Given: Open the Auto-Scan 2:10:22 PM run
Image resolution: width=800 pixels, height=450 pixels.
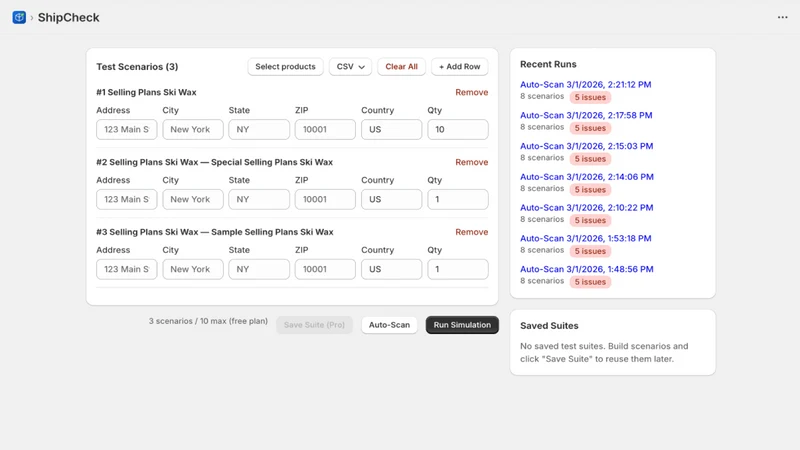Looking at the screenshot, I should point(587,208).
